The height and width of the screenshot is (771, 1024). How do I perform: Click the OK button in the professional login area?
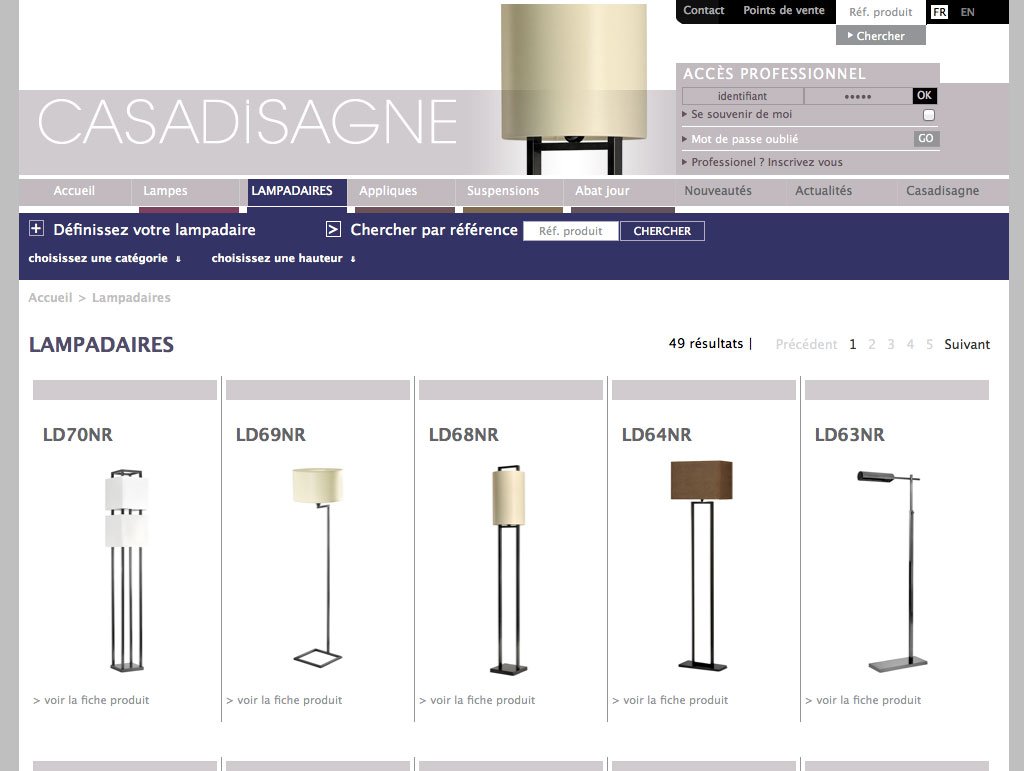[x=924, y=96]
